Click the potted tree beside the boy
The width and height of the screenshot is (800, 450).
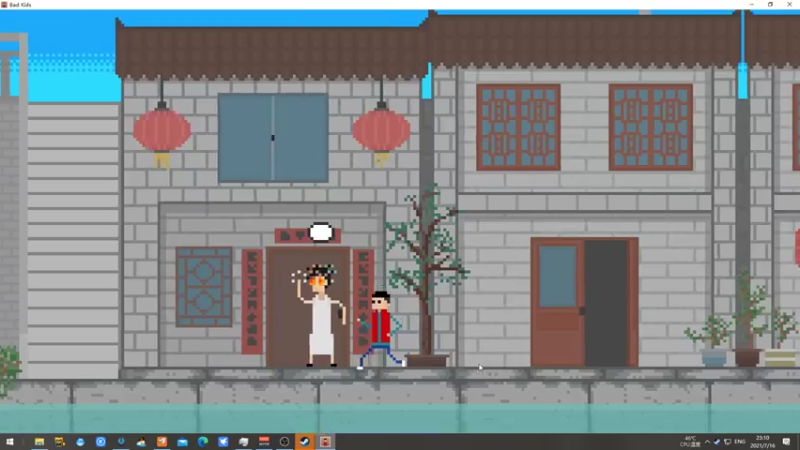point(427,276)
